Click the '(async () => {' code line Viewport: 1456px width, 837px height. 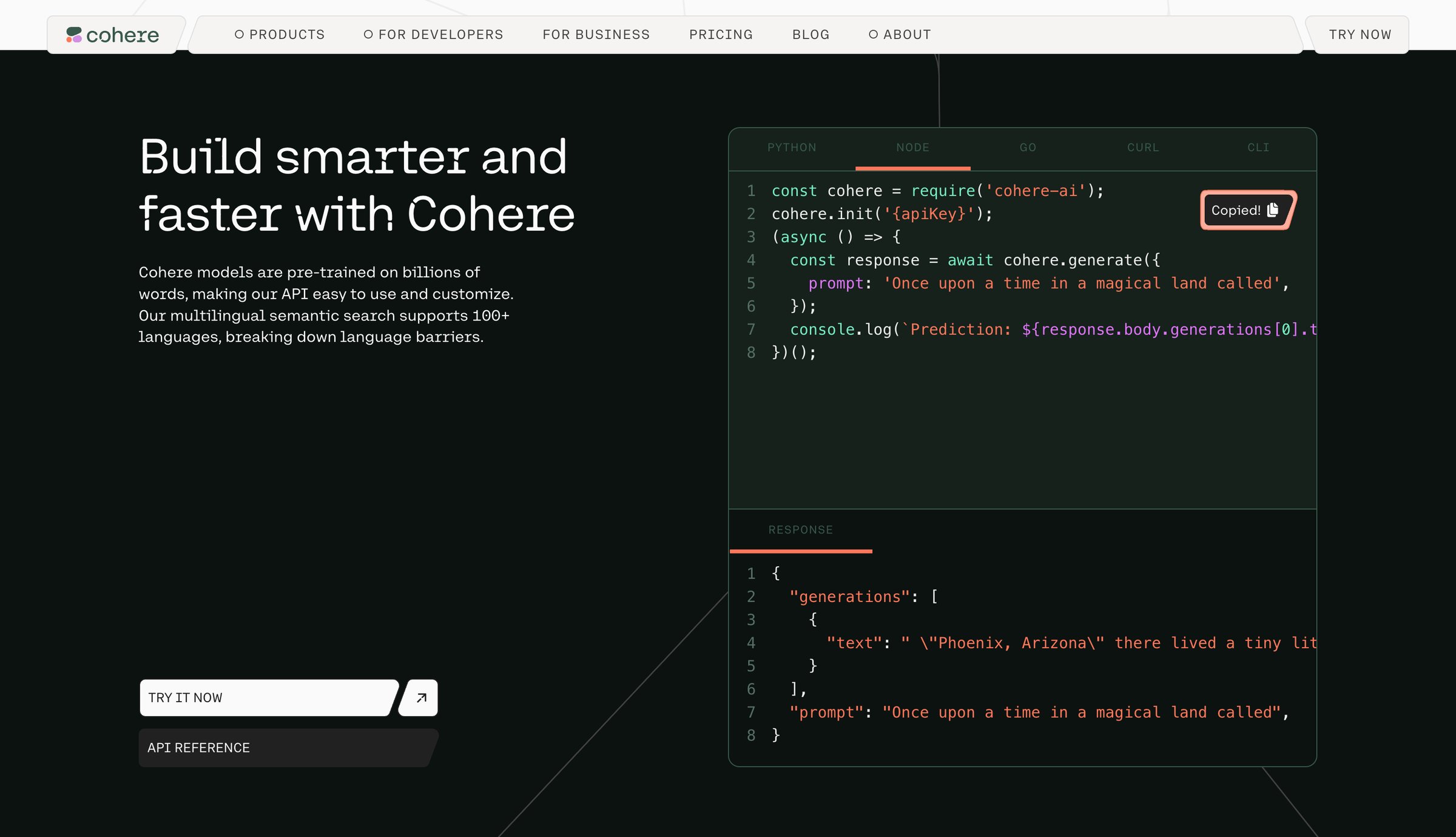point(836,237)
